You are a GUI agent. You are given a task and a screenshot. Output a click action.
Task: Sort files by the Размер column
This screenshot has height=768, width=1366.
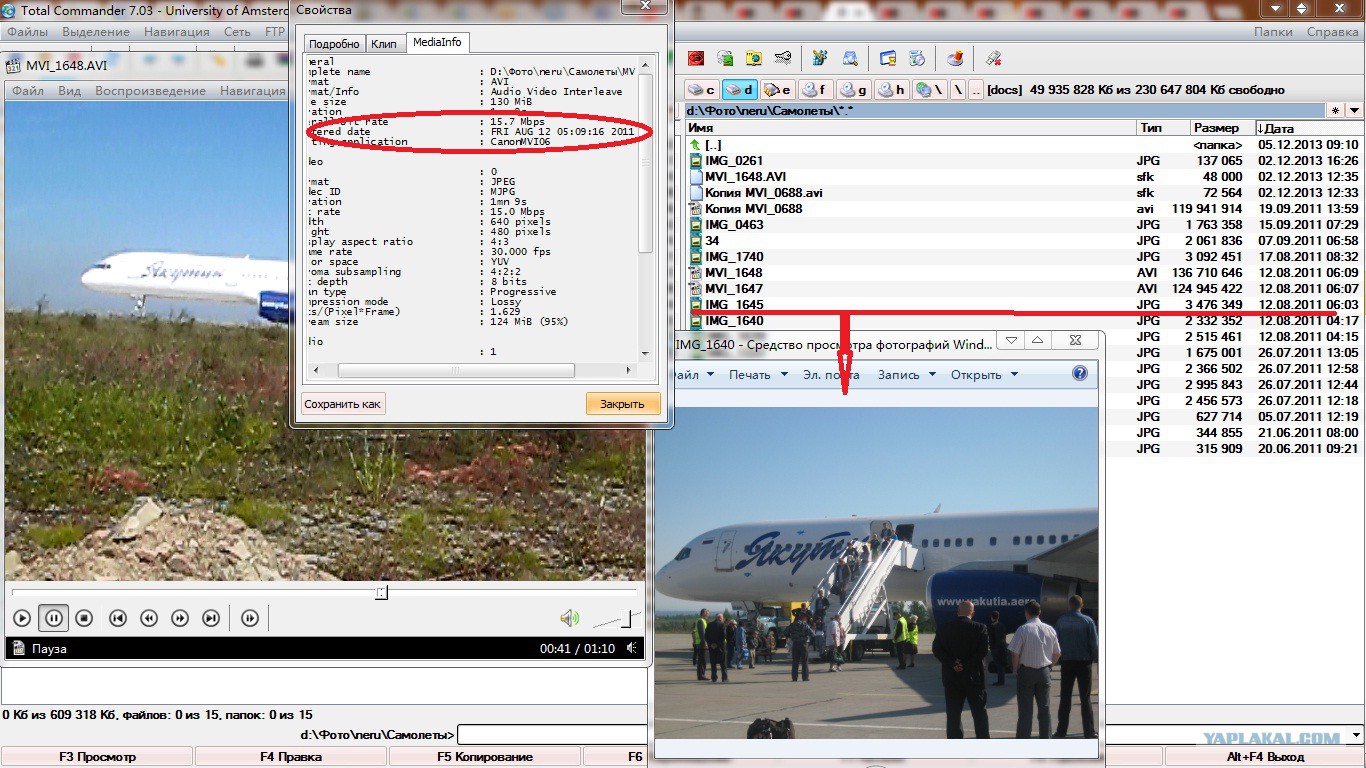tap(1221, 128)
